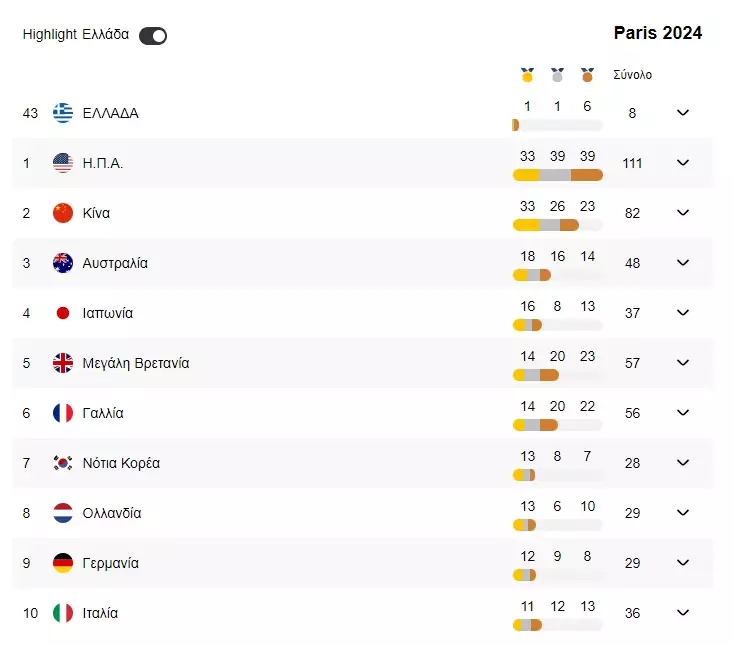Expand the ΕΛΛΑΔΑ row chevron
This screenshot has width=733, height=645.
coord(683,113)
